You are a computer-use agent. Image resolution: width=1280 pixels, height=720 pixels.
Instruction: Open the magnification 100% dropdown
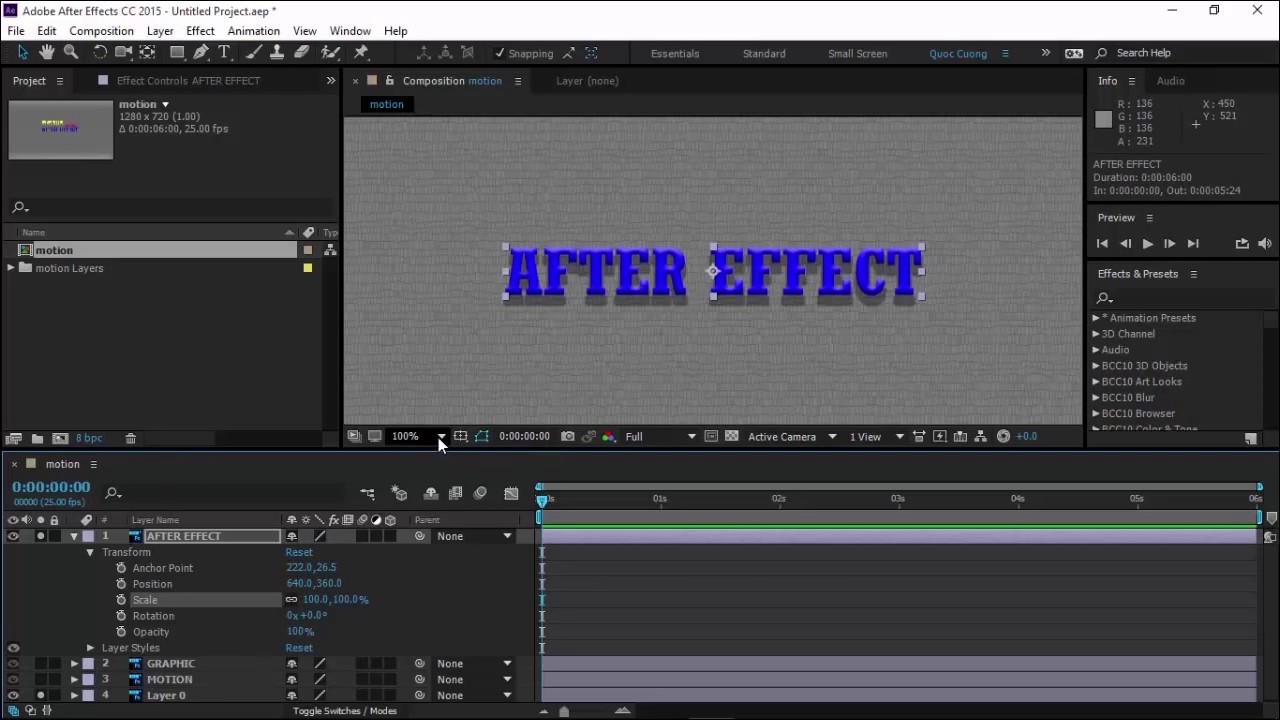click(x=418, y=437)
